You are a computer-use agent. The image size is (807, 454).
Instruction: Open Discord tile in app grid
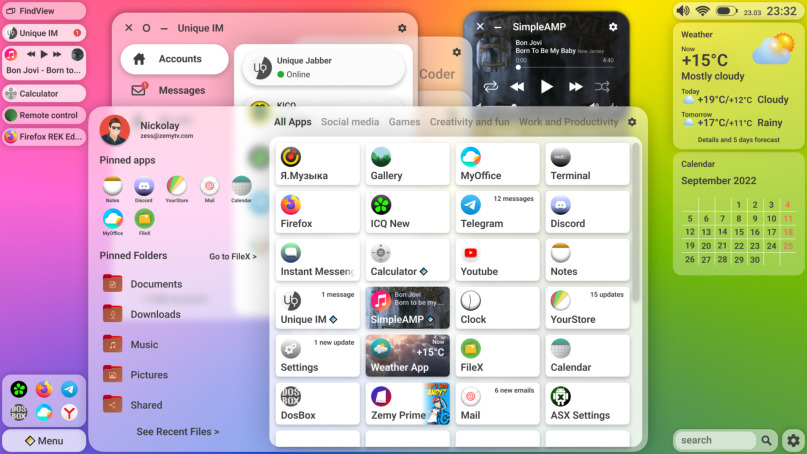coord(587,213)
